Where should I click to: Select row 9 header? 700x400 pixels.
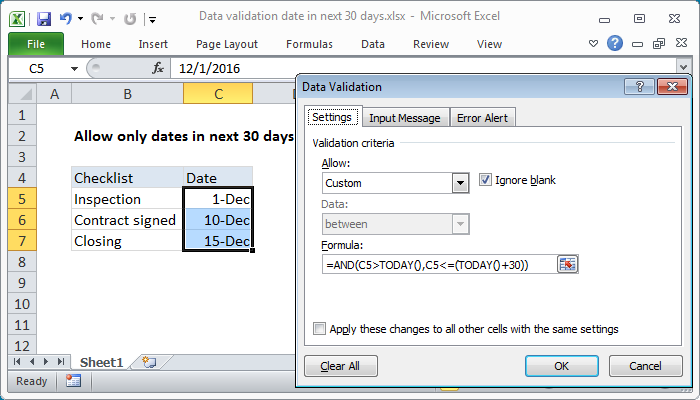click(22, 283)
